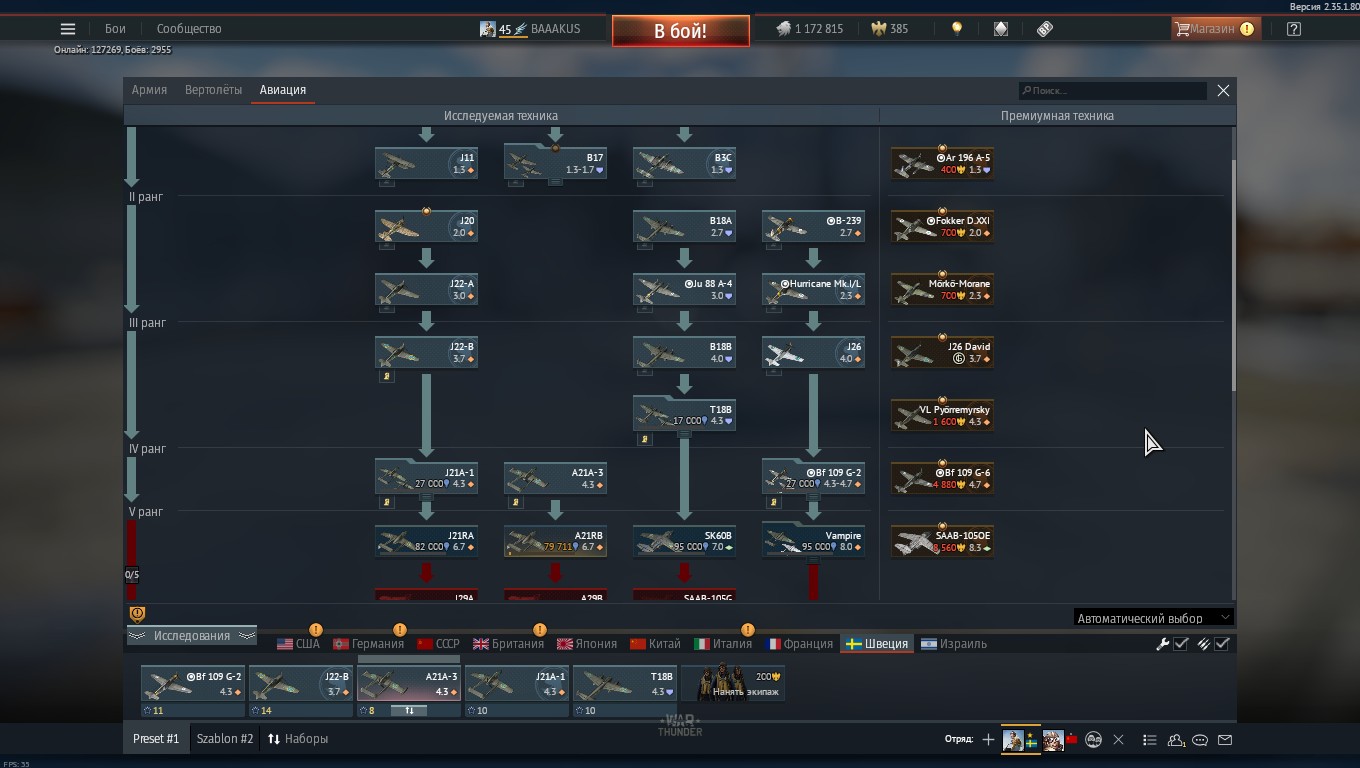Select the J11 aircraft in tree
The height and width of the screenshot is (768, 1360).
pyautogui.click(x=426, y=163)
